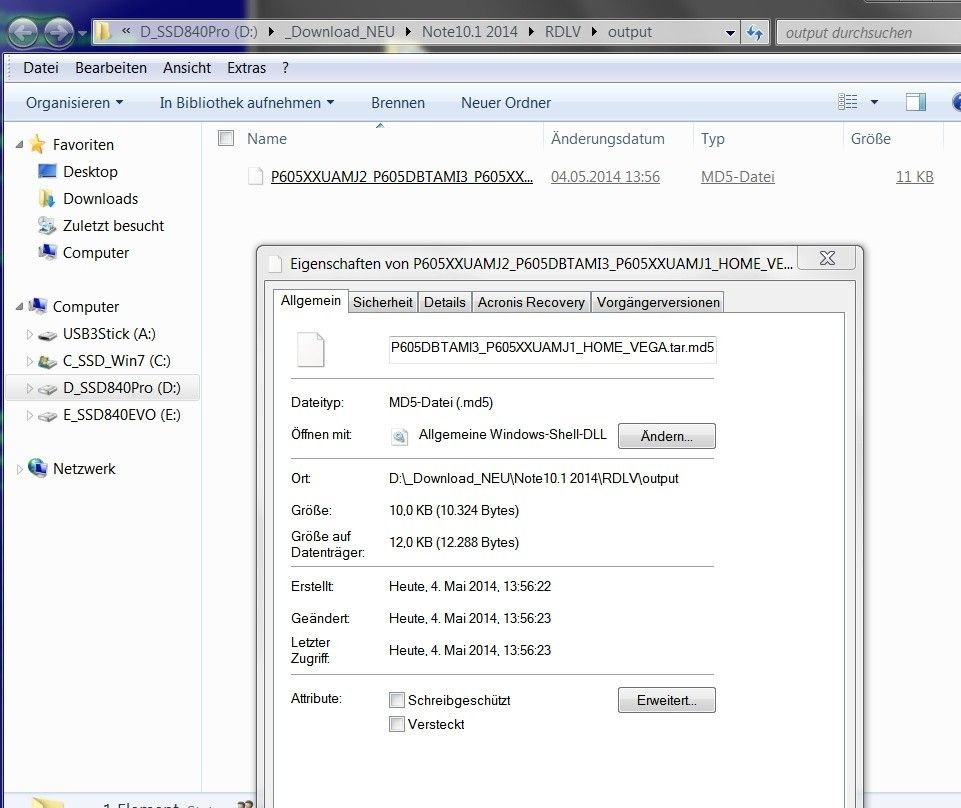Screen dimensions: 961x808
Task: Expand the C_SSD_Win7 (C:) tree node
Action: tap(29, 361)
